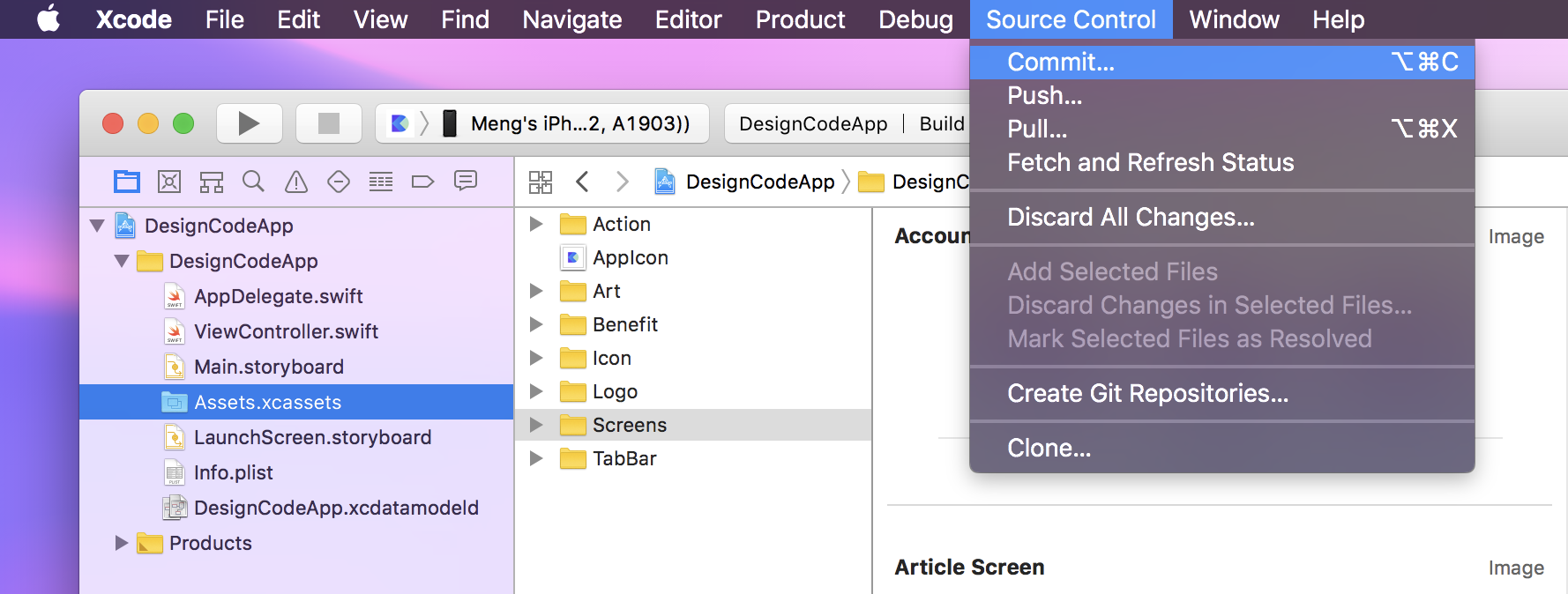Expand the Art asset folder

[x=535, y=291]
